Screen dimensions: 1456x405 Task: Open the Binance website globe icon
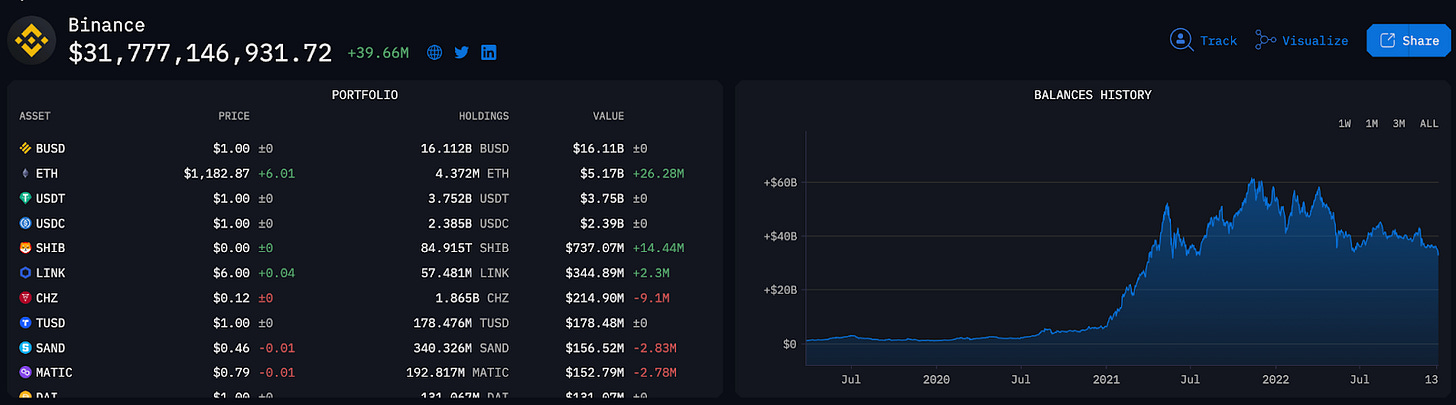pos(434,53)
